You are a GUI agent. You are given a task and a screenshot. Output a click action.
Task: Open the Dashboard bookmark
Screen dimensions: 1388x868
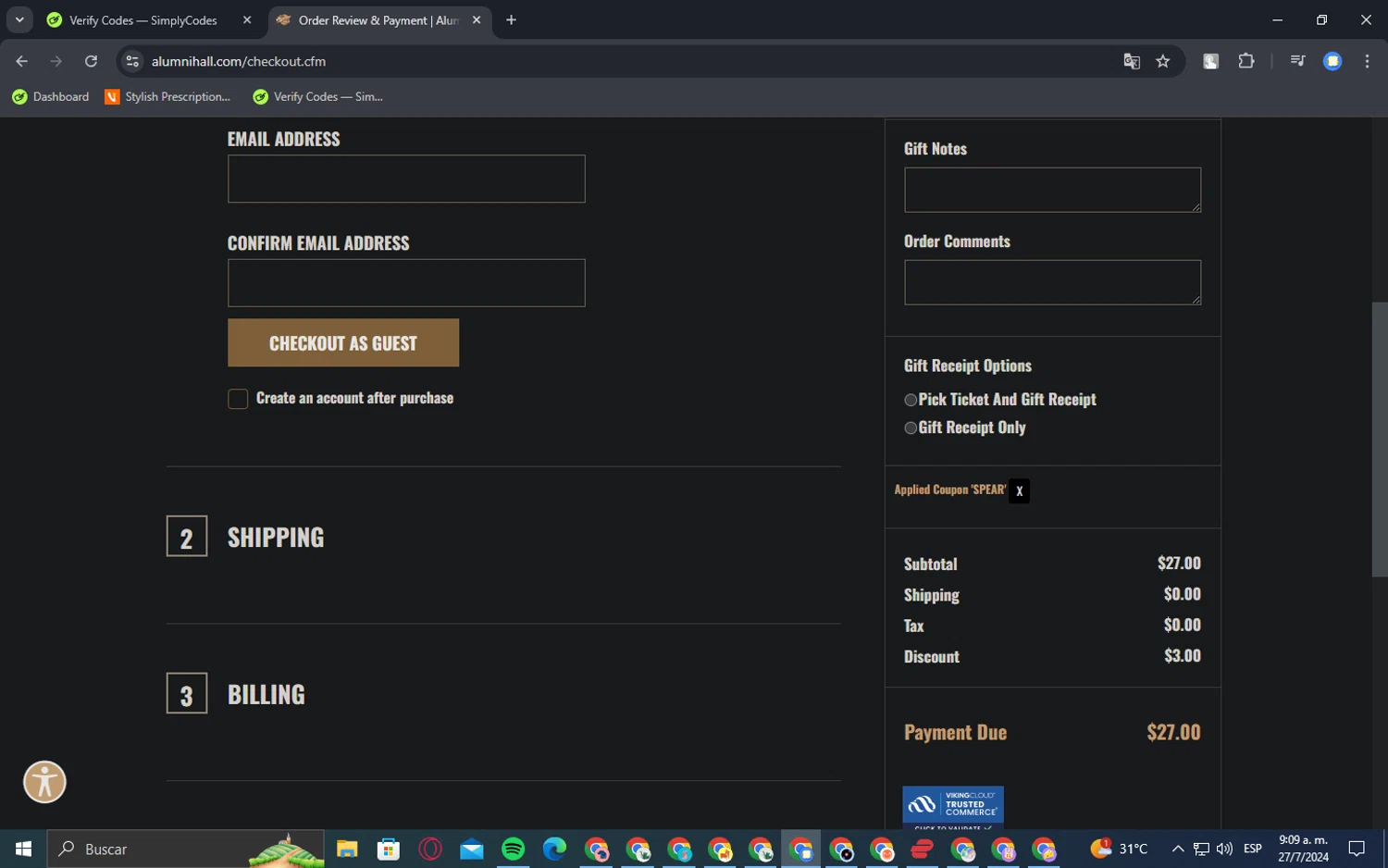51,96
